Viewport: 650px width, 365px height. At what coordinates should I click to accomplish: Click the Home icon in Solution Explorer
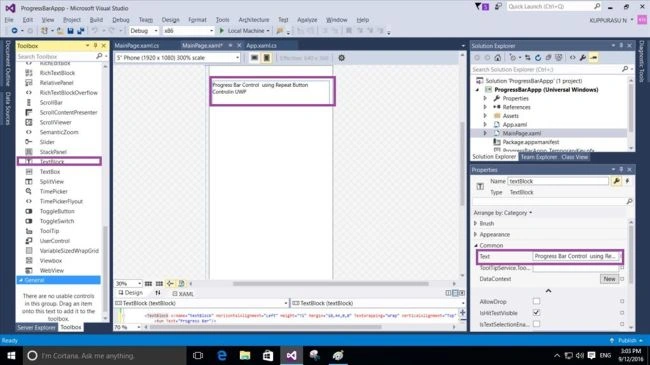498,58
